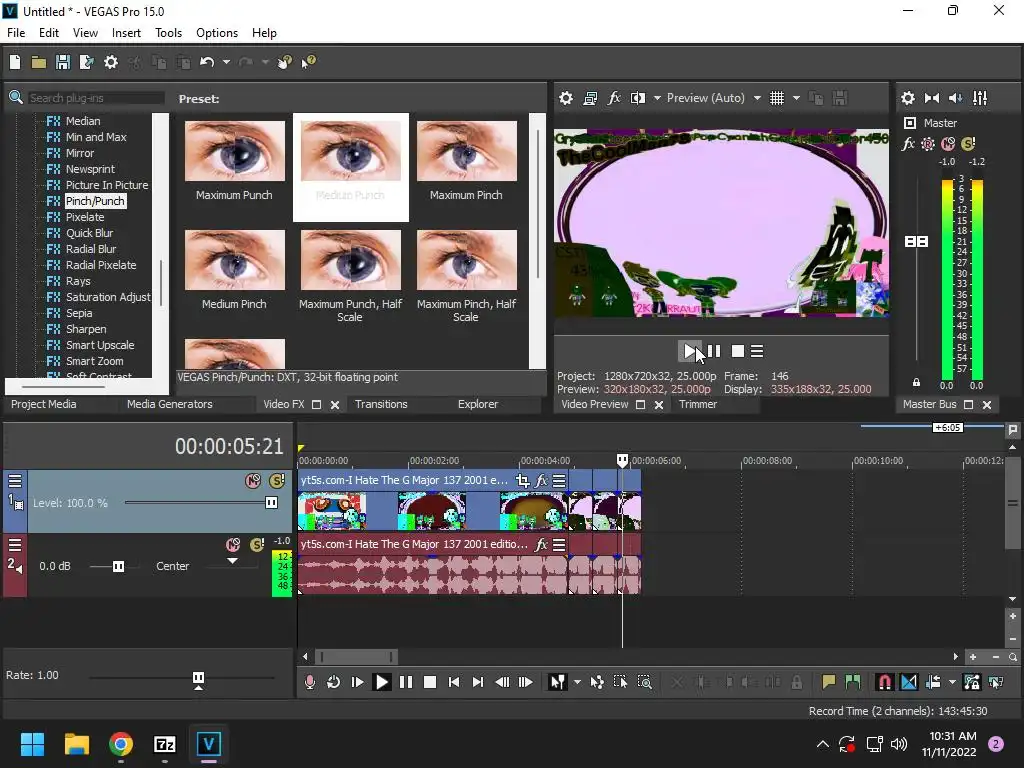Viewport: 1024px width, 768px height.
Task: Open the Mixing Console from Master Bus
Action: (980, 98)
